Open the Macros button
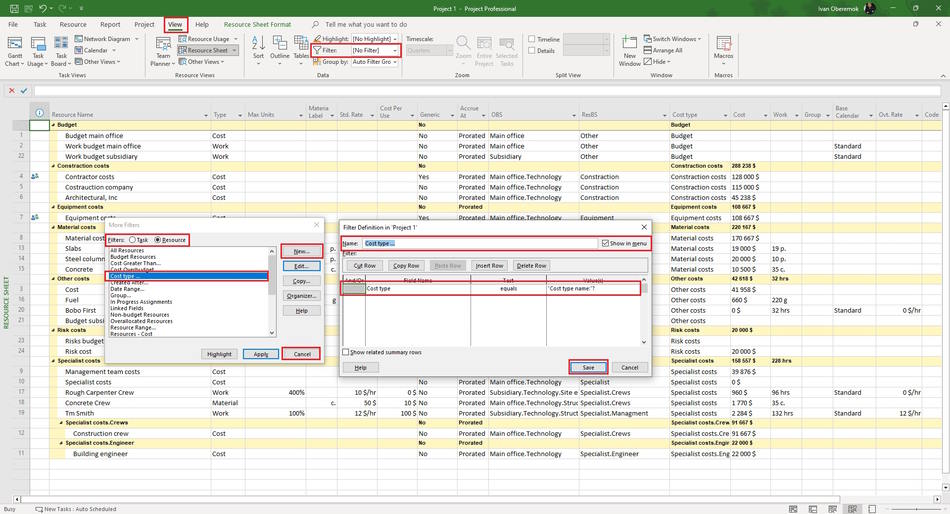This screenshot has width=950, height=514. [723, 48]
